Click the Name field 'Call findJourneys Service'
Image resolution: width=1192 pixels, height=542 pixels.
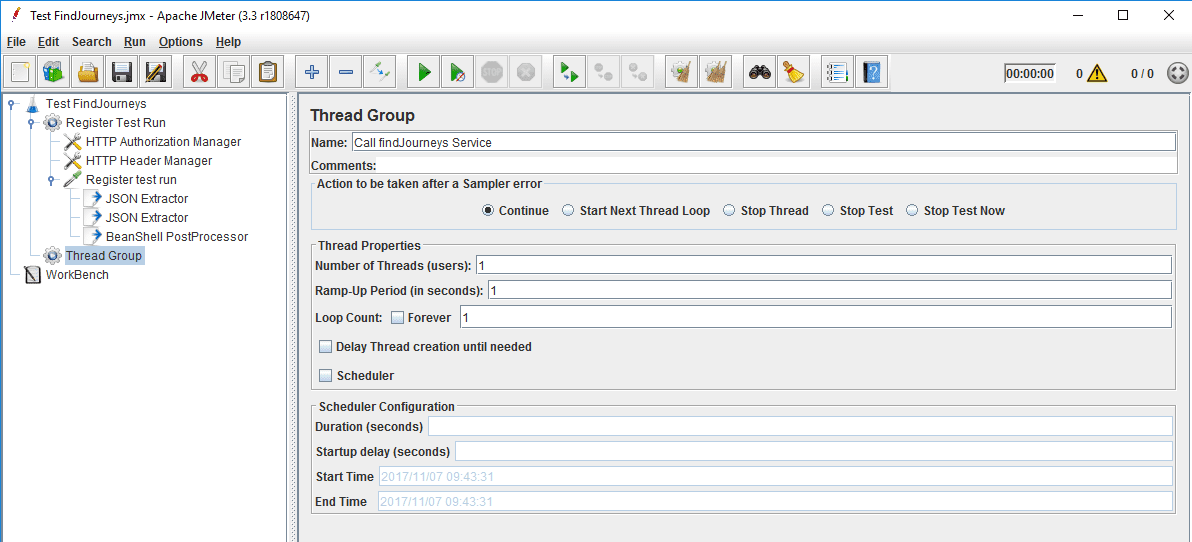coord(763,142)
